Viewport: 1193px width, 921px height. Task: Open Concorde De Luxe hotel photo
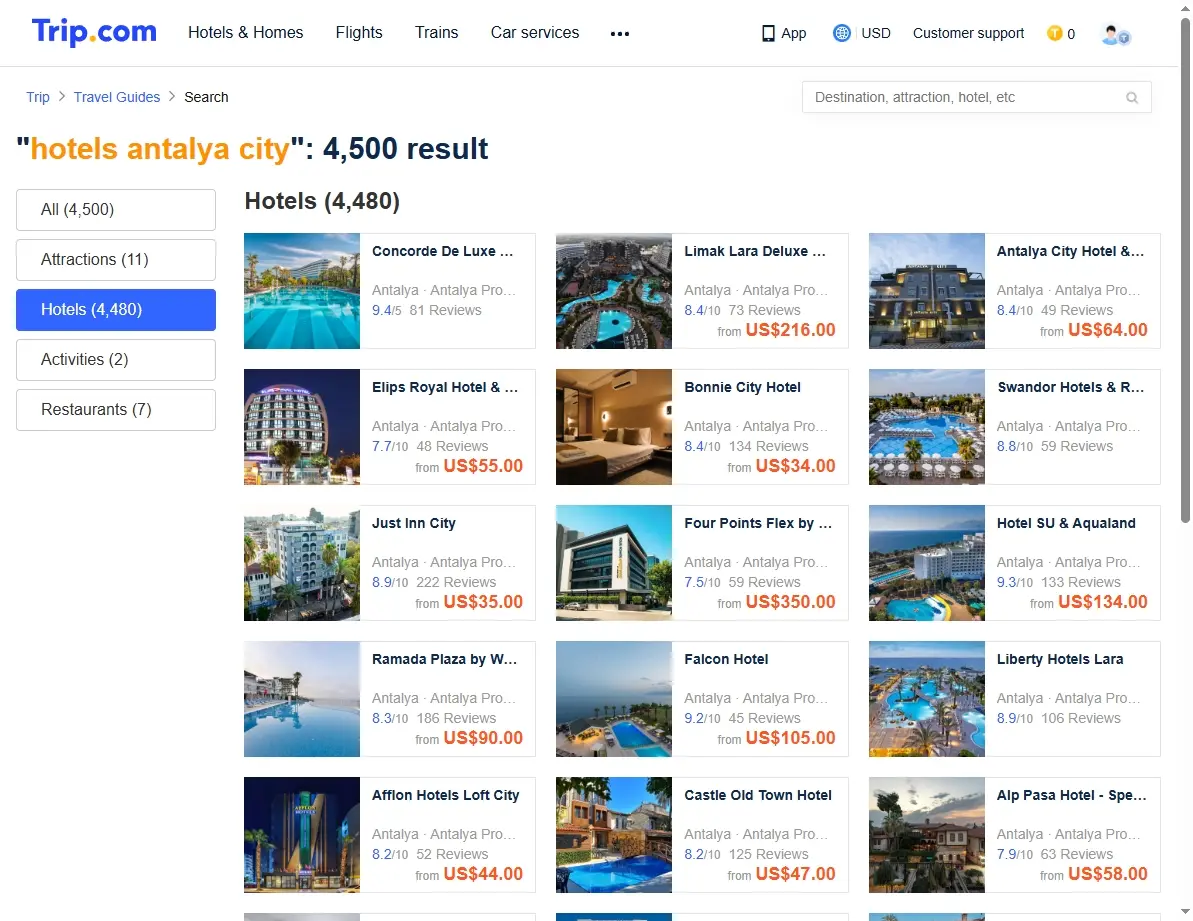point(302,291)
